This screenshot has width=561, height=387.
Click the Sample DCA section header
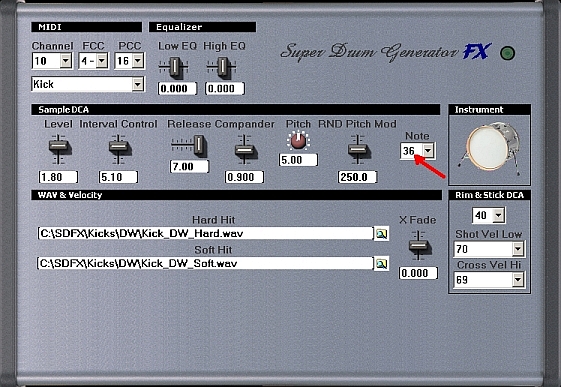(x=235, y=109)
